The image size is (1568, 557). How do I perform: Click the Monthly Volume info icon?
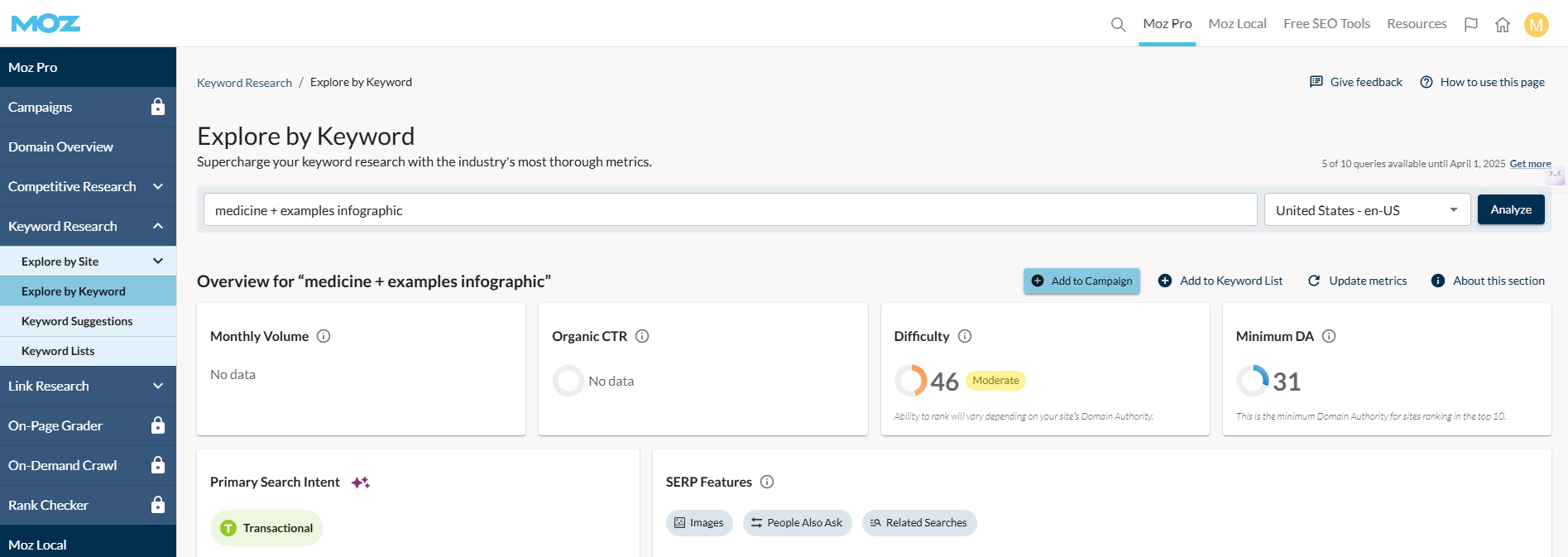[324, 336]
